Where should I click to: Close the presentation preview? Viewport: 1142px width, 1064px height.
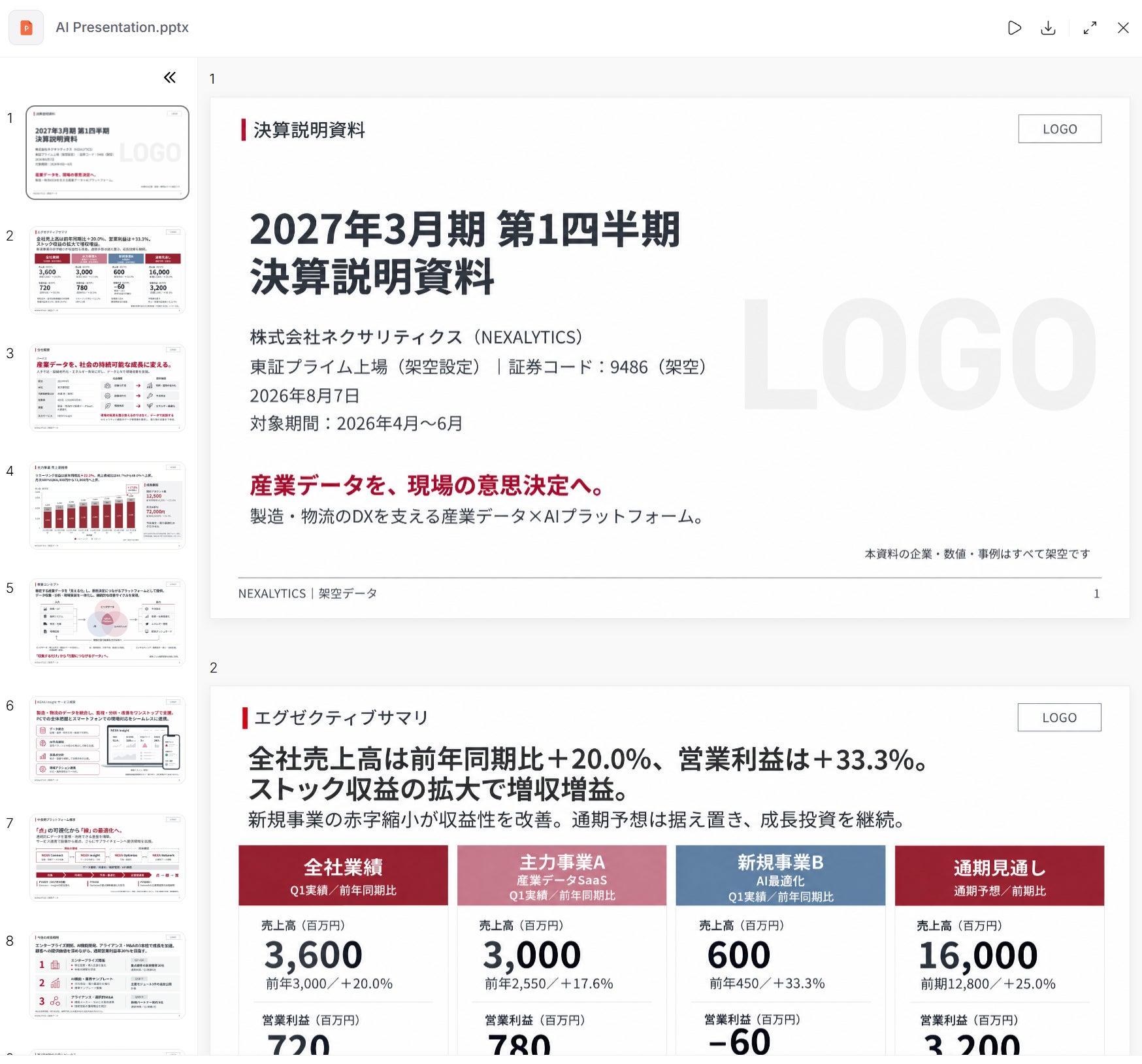[x=1123, y=27]
